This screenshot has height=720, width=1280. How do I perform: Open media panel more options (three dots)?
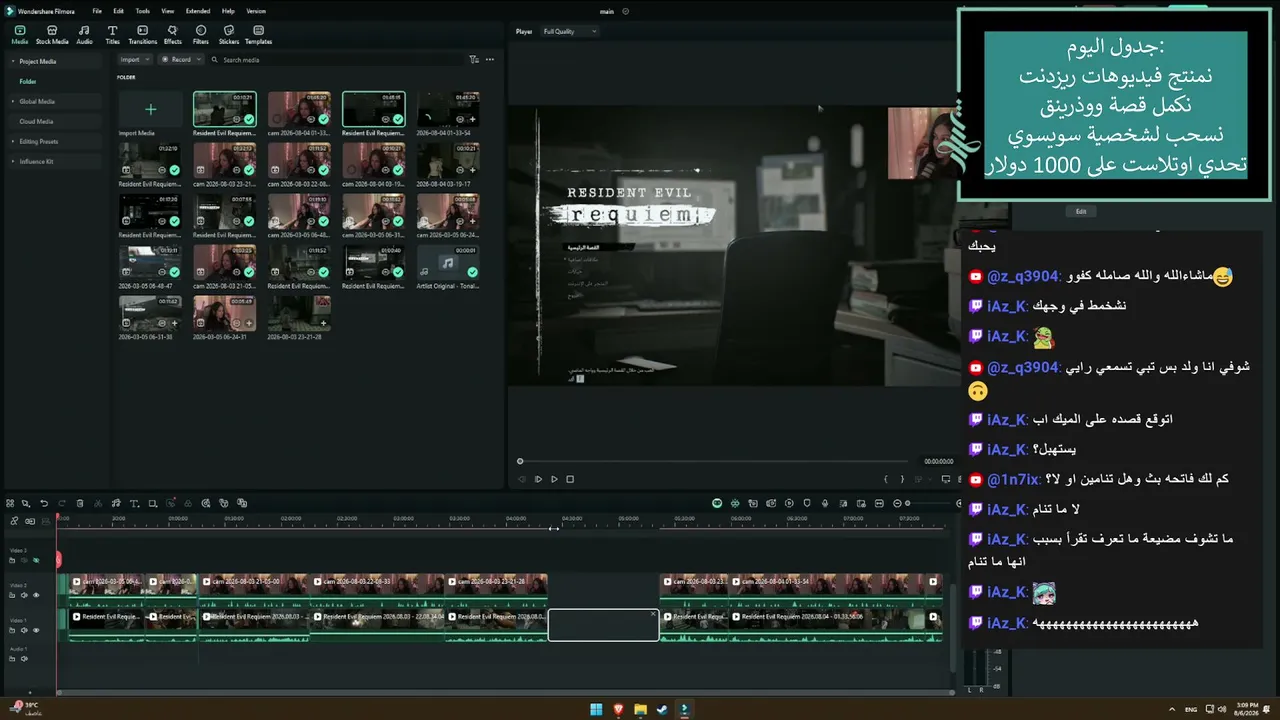pos(490,60)
